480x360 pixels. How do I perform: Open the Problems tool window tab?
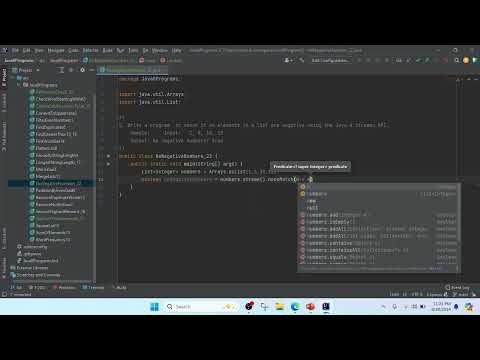click(x=64, y=287)
